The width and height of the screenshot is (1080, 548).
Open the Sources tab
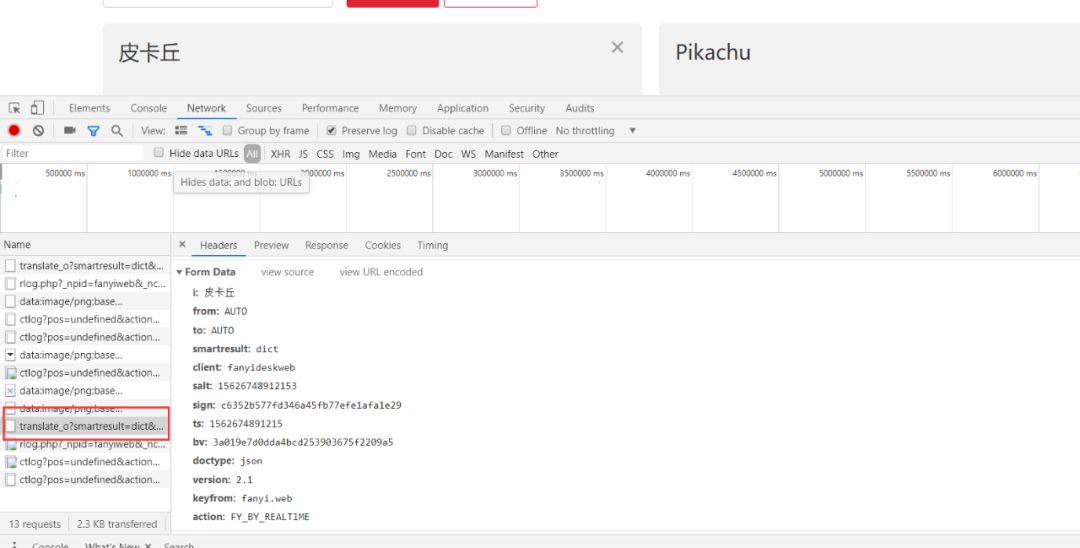(264, 108)
